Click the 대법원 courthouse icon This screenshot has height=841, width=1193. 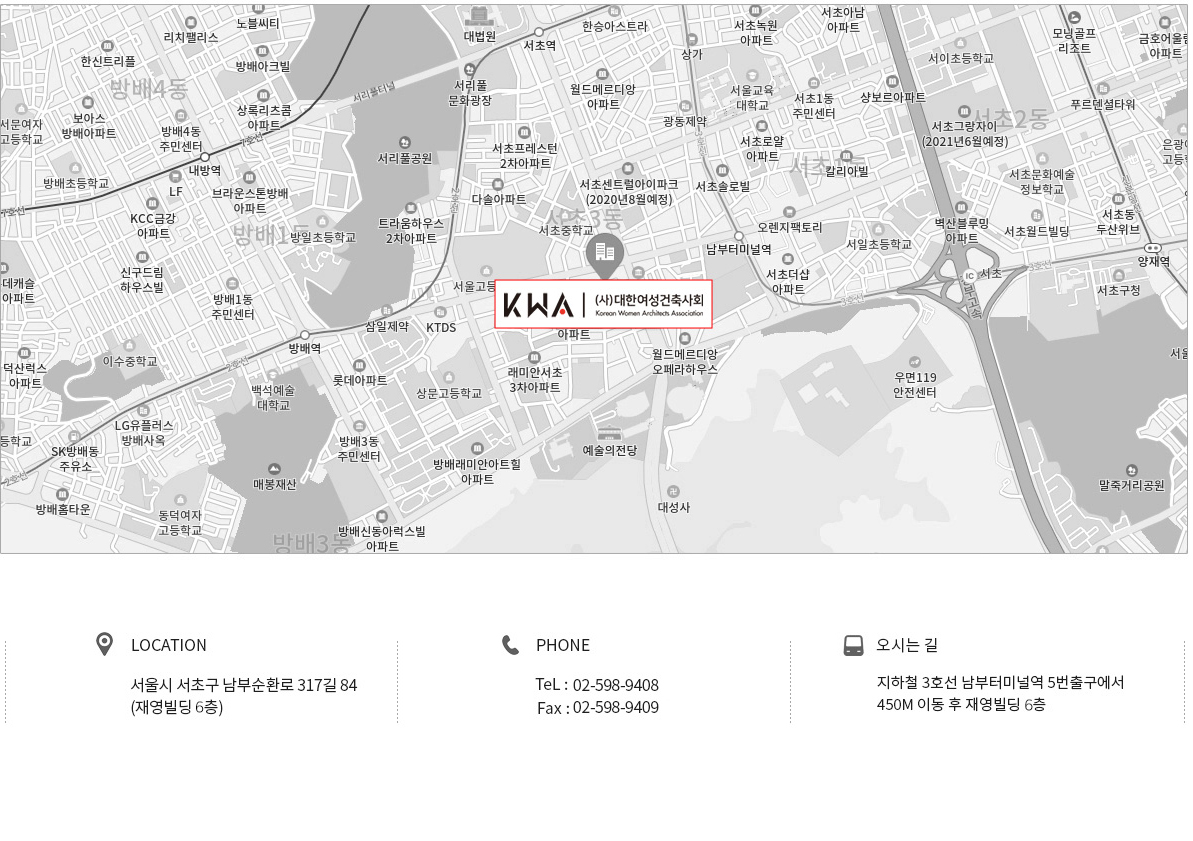click(479, 16)
